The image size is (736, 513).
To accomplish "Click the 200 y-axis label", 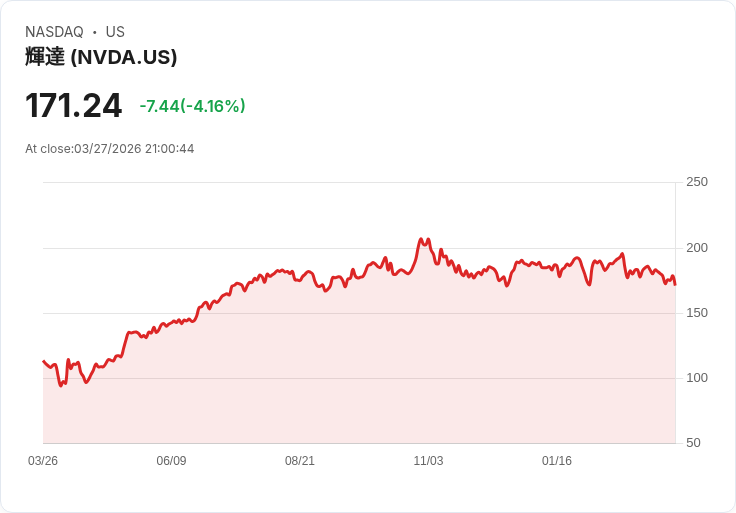I will pyautogui.click(x=697, y=248).
